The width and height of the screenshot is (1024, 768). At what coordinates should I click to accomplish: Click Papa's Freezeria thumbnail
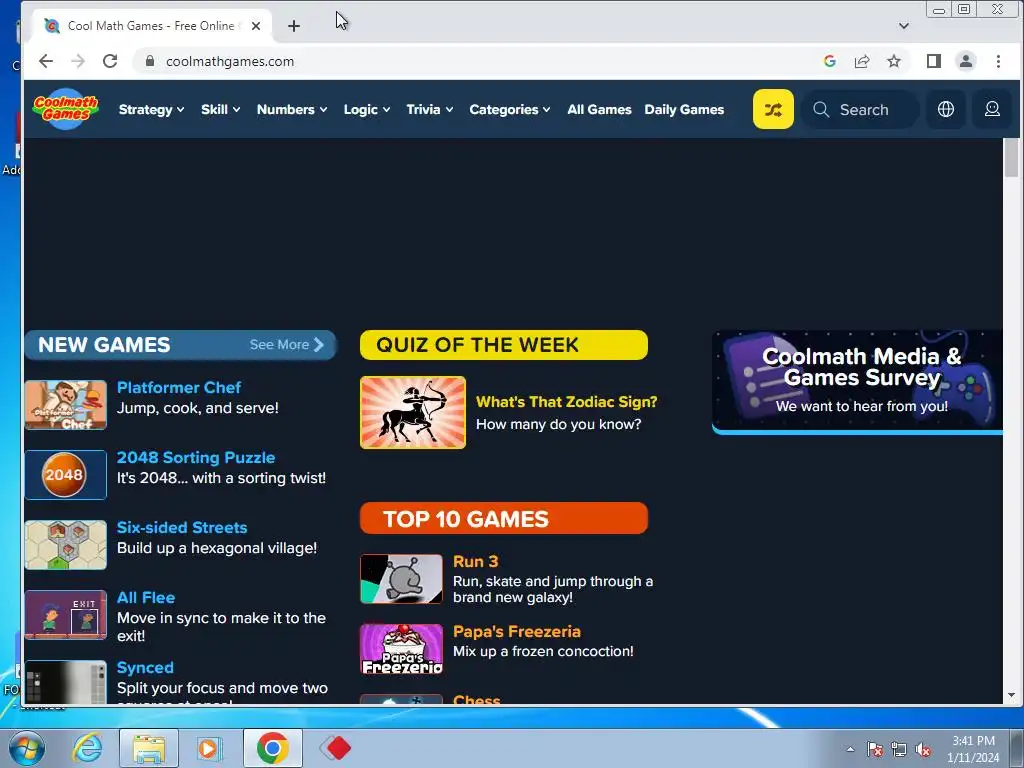pos(402,648)
